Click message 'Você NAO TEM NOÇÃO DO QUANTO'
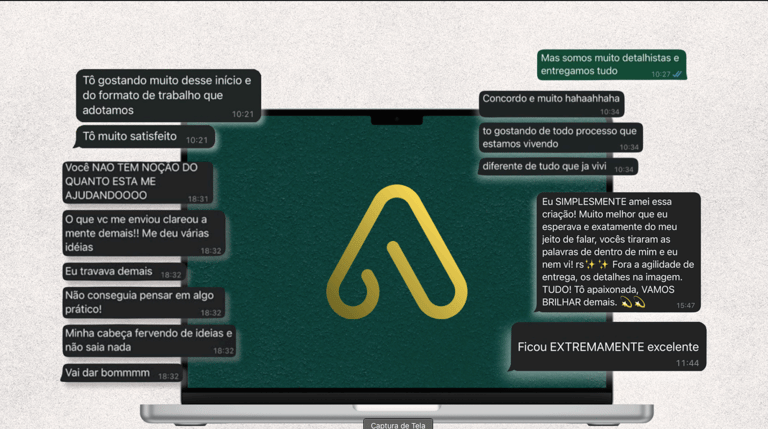Image resolution: width=768 pixels, height=429 pixels. coord(138,182)
